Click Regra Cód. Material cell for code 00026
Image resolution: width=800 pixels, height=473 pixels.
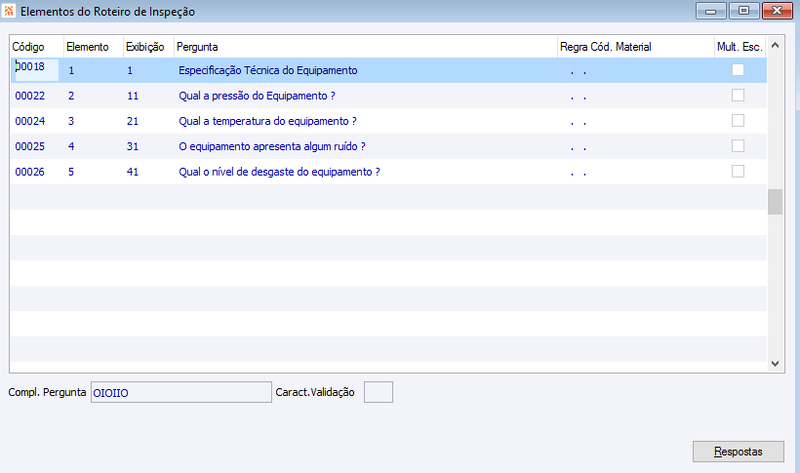pos(636,172)
